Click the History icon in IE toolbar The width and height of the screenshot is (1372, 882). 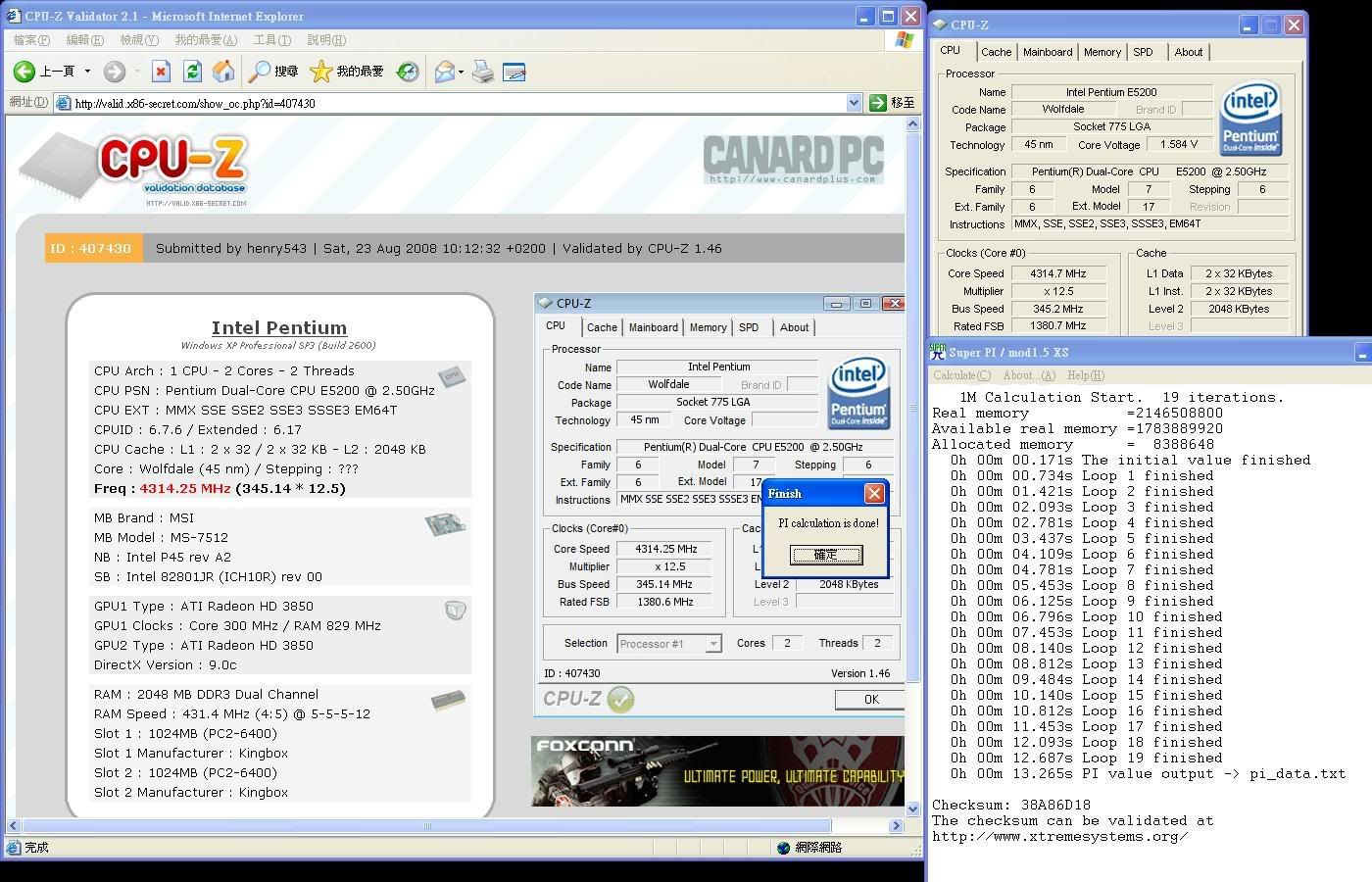pyautogui.click(x=408, y=71)
